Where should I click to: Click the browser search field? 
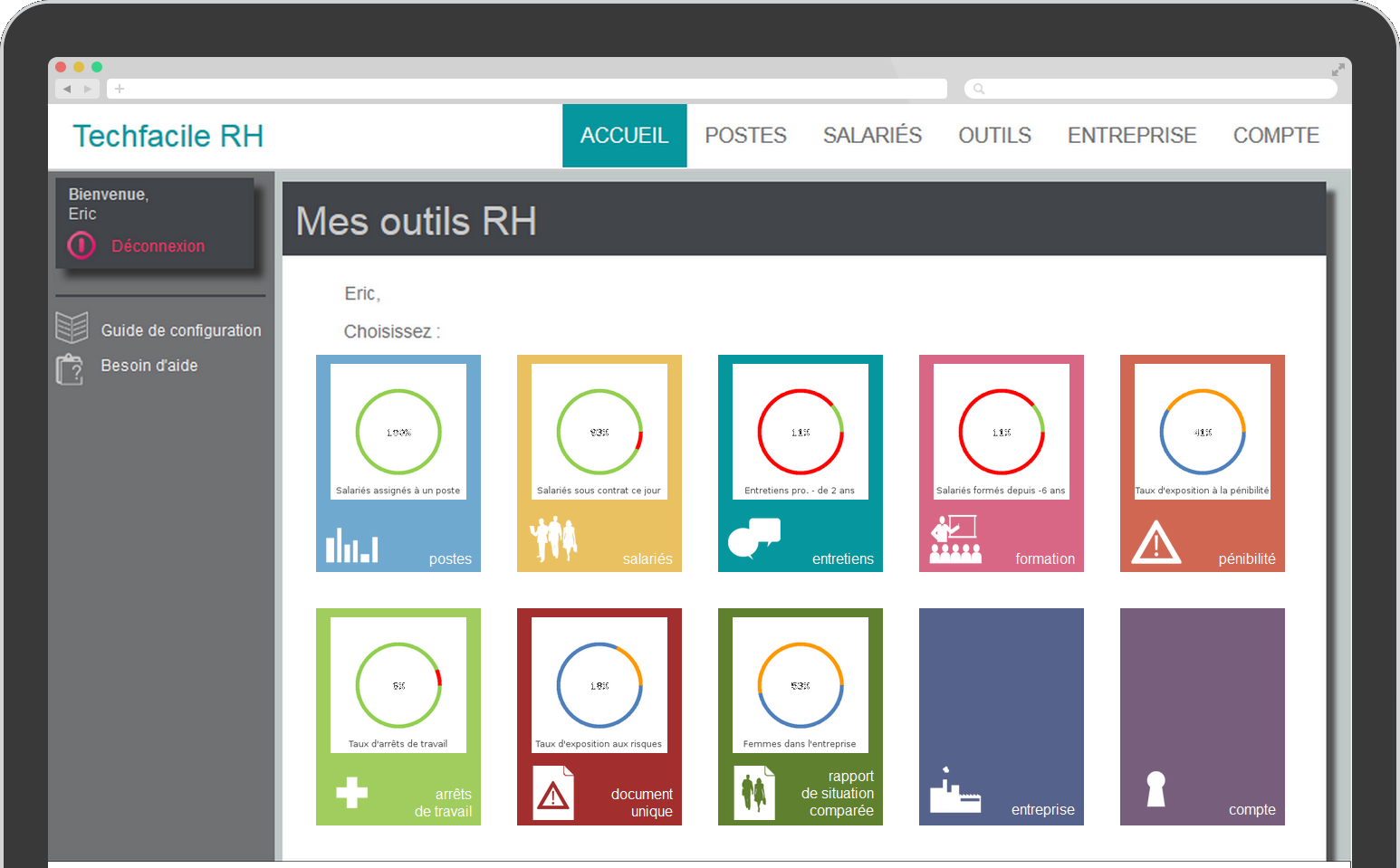pos(1150,89)
